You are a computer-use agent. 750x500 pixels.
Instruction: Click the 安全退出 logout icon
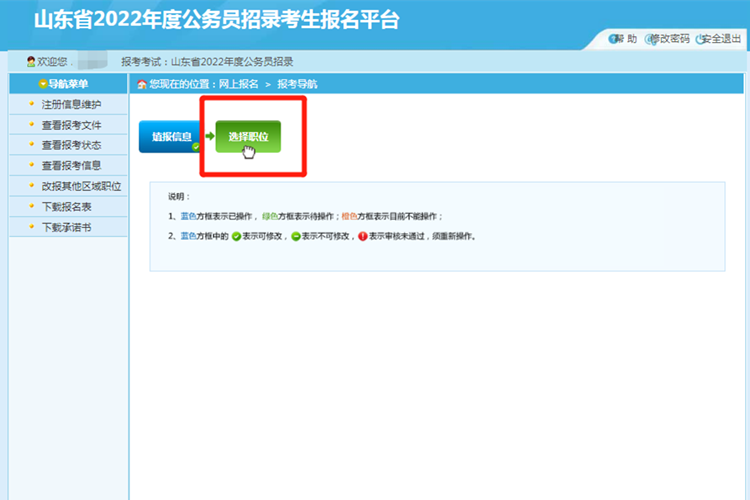(x=701, y=39)
